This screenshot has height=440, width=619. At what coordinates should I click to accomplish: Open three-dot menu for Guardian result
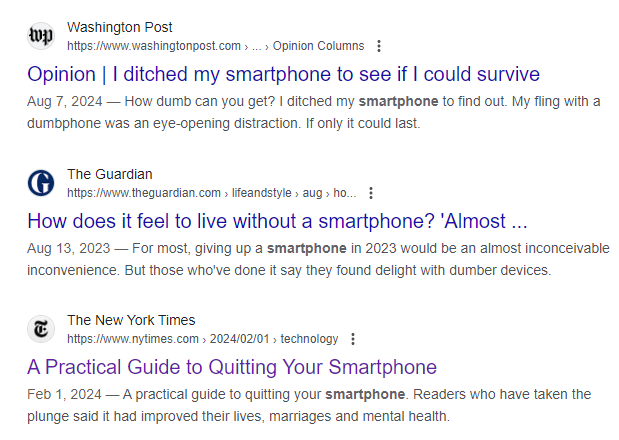pos(371,193)
